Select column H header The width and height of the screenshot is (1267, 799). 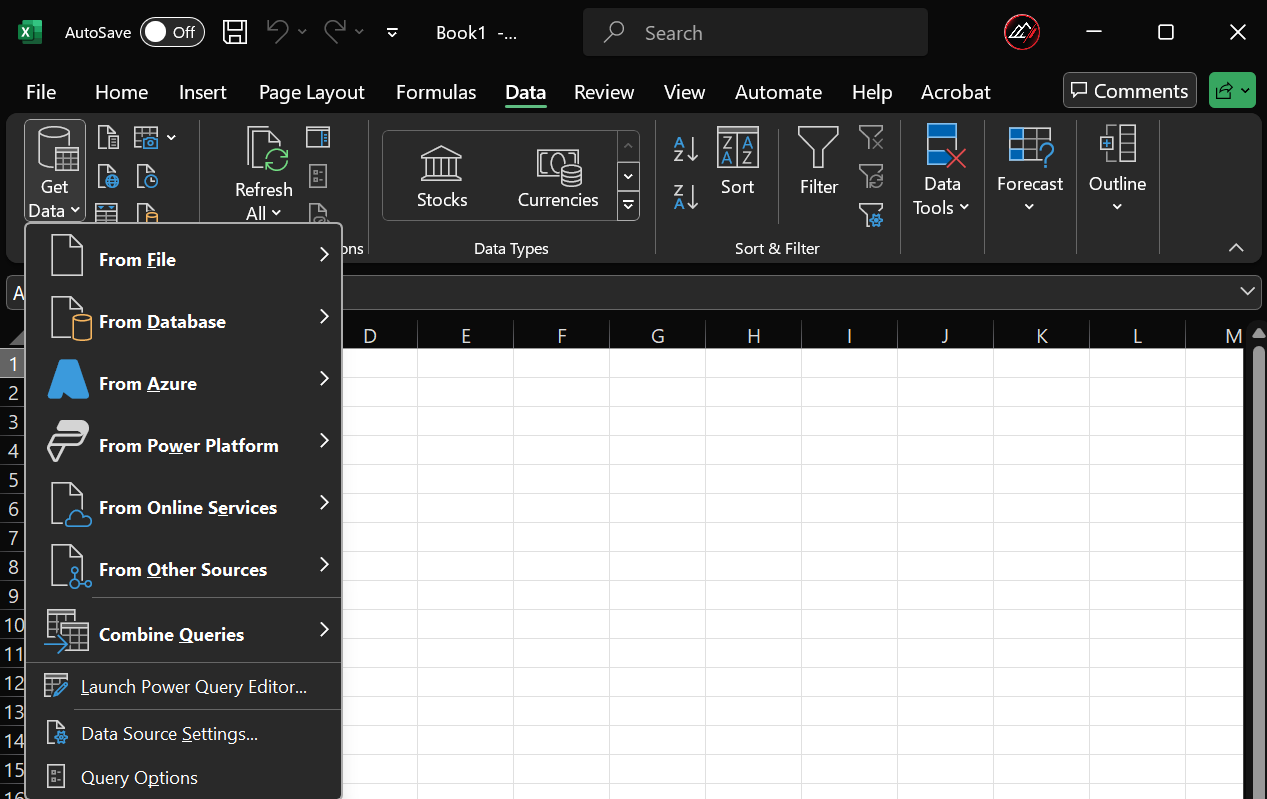pyautogui.click(x=754, y=336)
